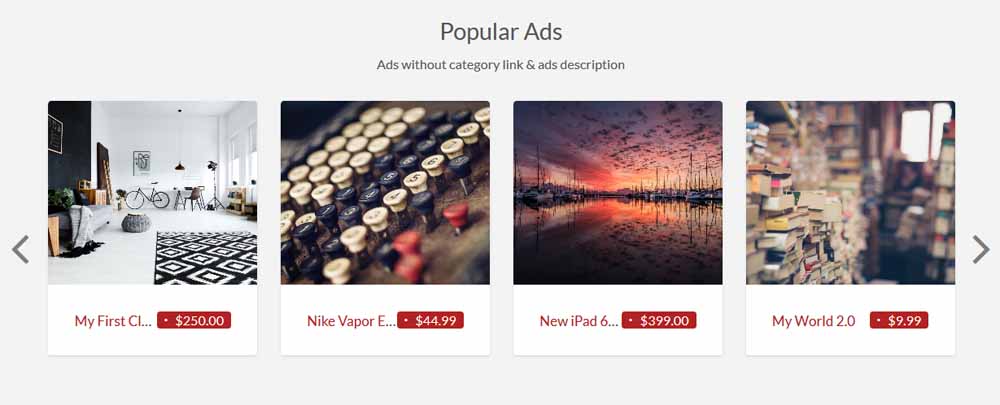Click the dot icon beside $9.99
The width and height of the screenshot is (1000, 405).
(878, 321)
